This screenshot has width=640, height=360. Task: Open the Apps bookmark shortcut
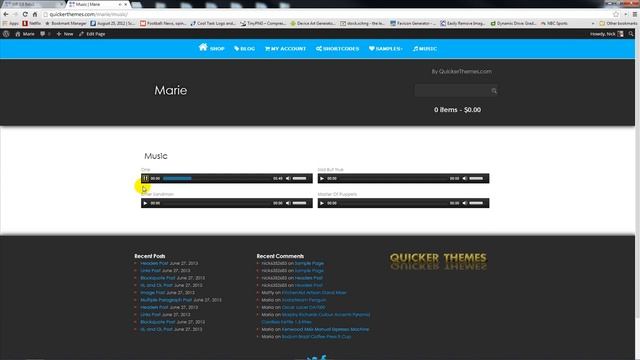pos(11,23)
